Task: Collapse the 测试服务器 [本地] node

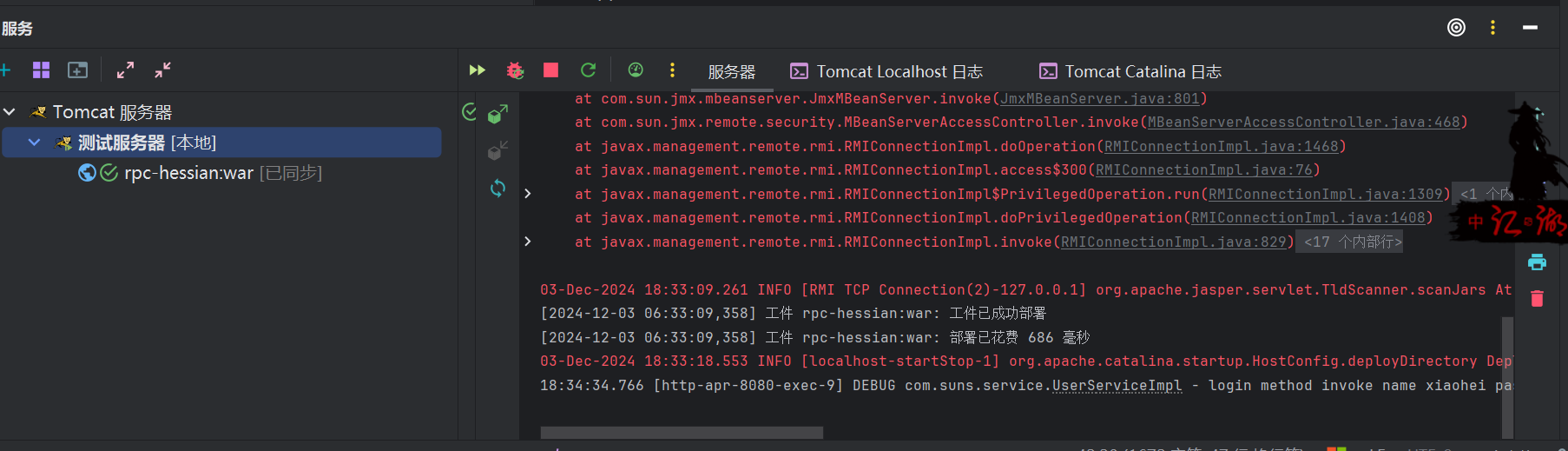Action: coord(35,143)
